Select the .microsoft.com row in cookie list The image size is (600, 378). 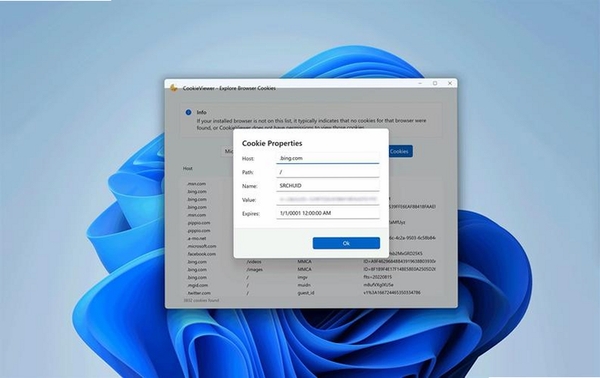[x=311, y=246]
